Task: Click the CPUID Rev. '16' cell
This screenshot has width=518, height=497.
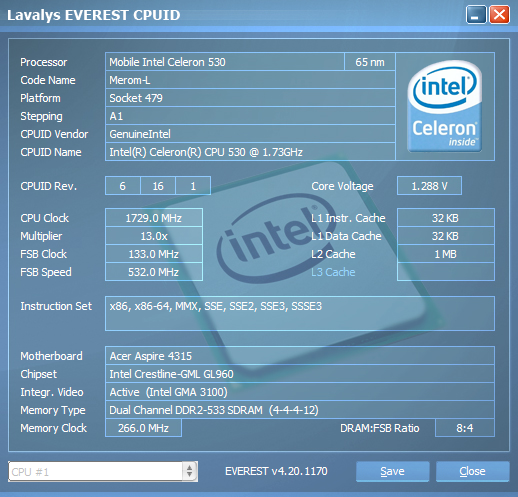Action: tap(158, 186)
